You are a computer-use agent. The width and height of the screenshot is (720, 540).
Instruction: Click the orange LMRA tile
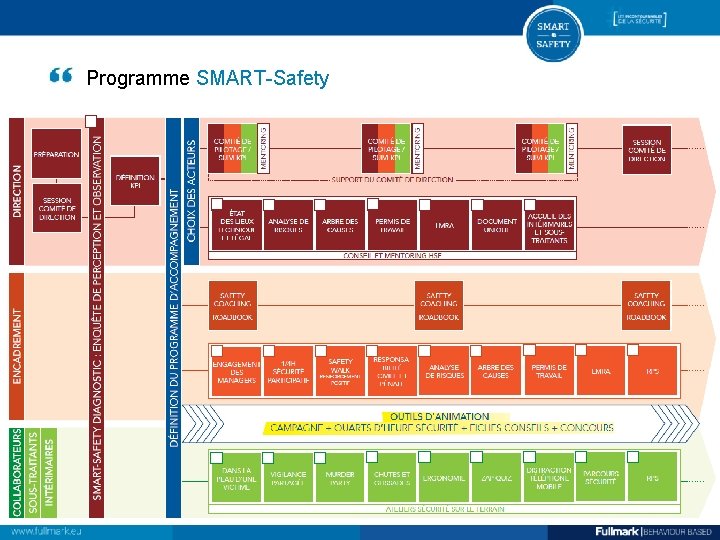pyautogui.click(x=601, y=371)
